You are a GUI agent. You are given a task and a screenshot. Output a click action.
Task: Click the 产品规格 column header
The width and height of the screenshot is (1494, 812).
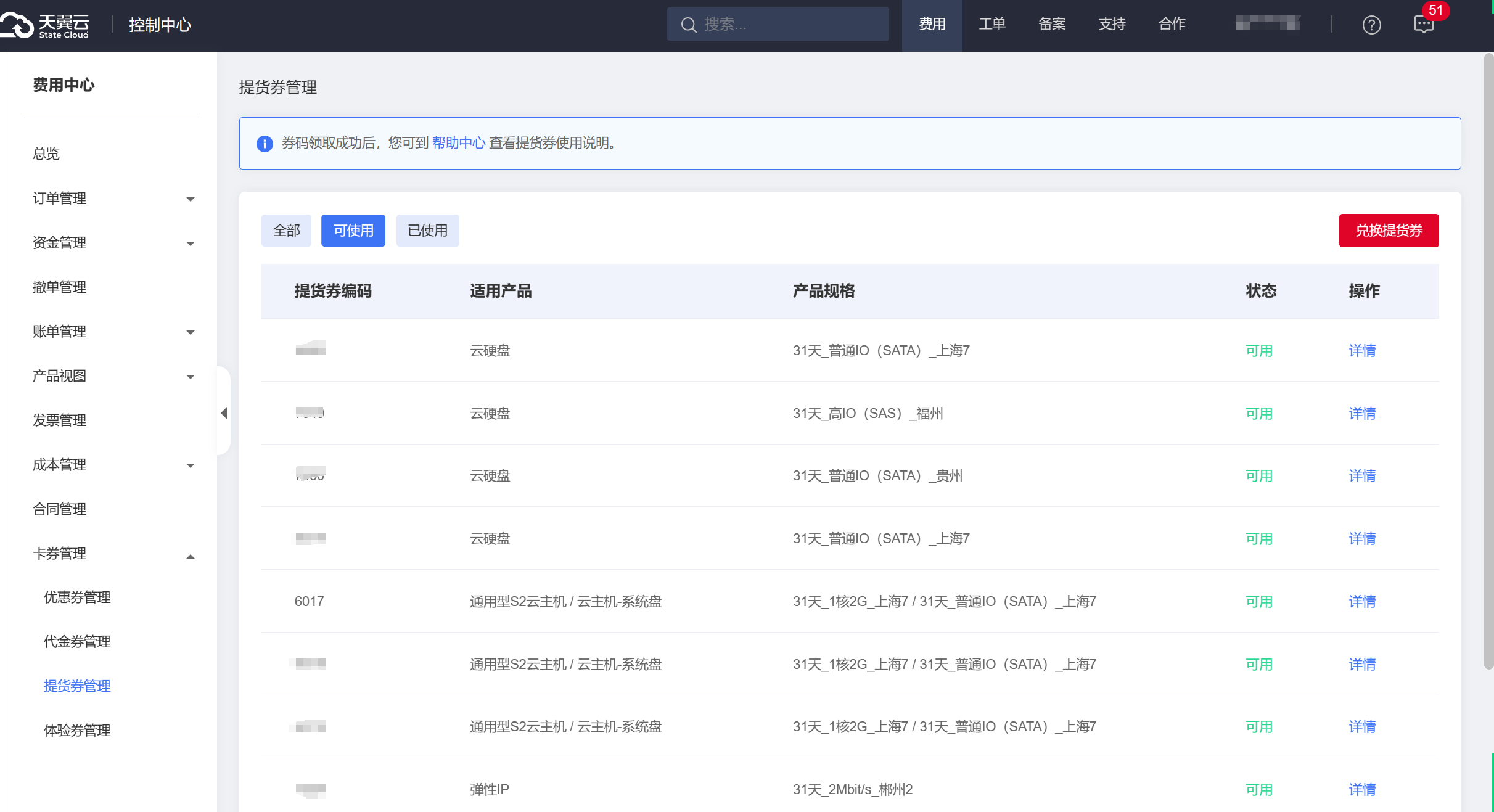coord(823,291)
